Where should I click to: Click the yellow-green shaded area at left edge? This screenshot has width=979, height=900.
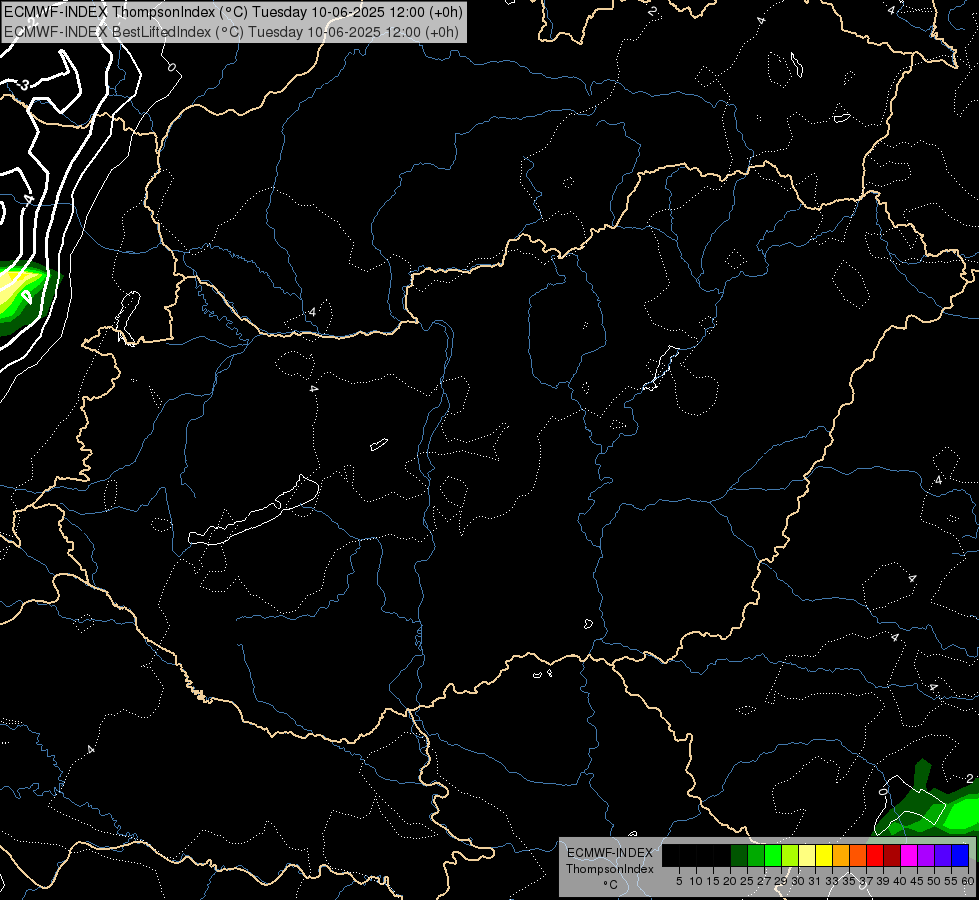click(22, 297)
